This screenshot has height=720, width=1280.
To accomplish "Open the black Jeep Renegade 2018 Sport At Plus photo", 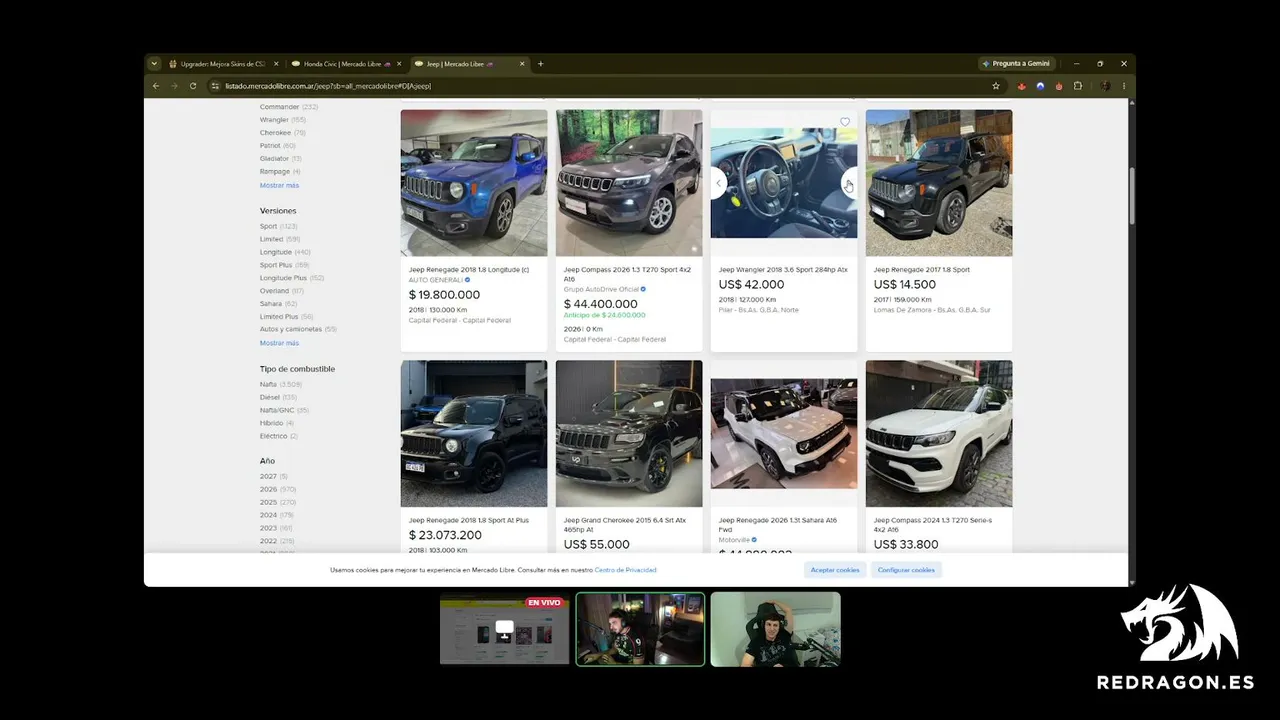I will click(x=474, y=434).
